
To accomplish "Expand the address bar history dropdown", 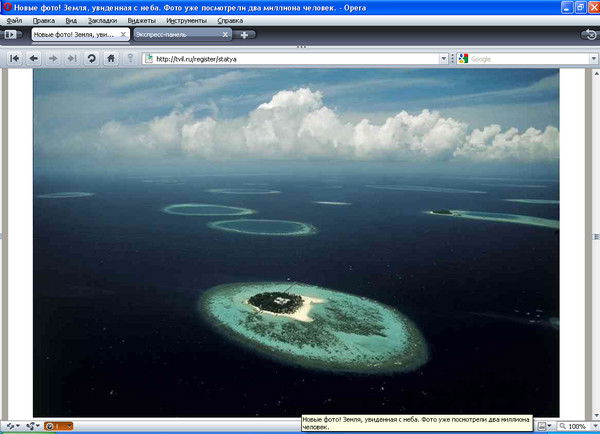I will pyautogui.click(x=444, y=59).
